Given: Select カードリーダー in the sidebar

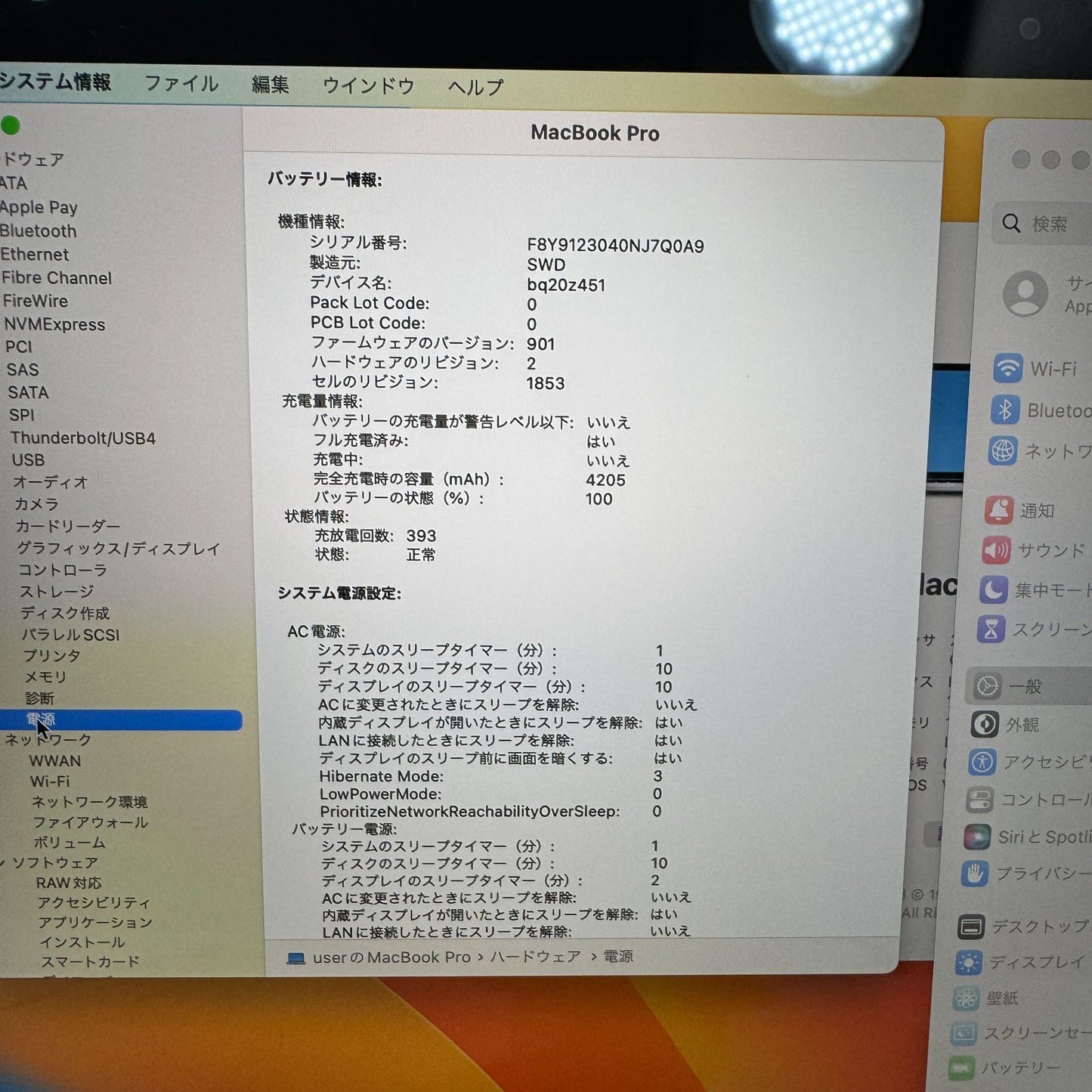Looking at the screenshot, I should 68,525.
